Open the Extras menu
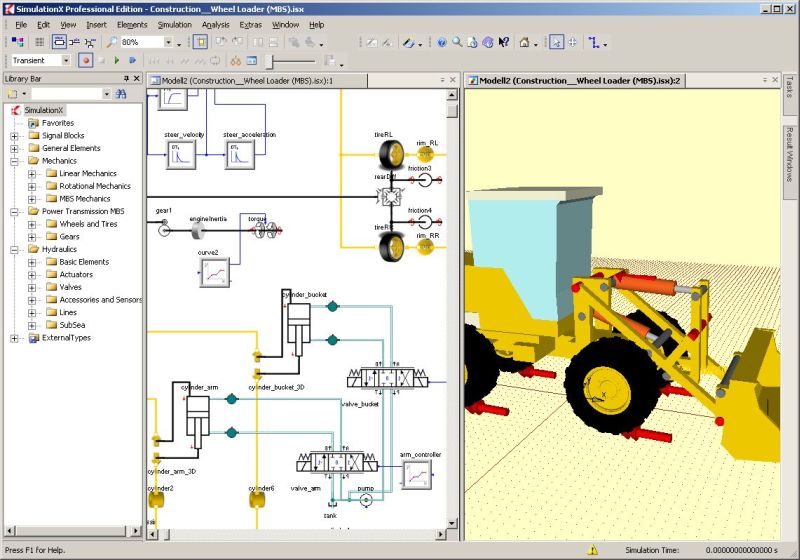Viewport: 800px width, 560px height. (250, 24)
